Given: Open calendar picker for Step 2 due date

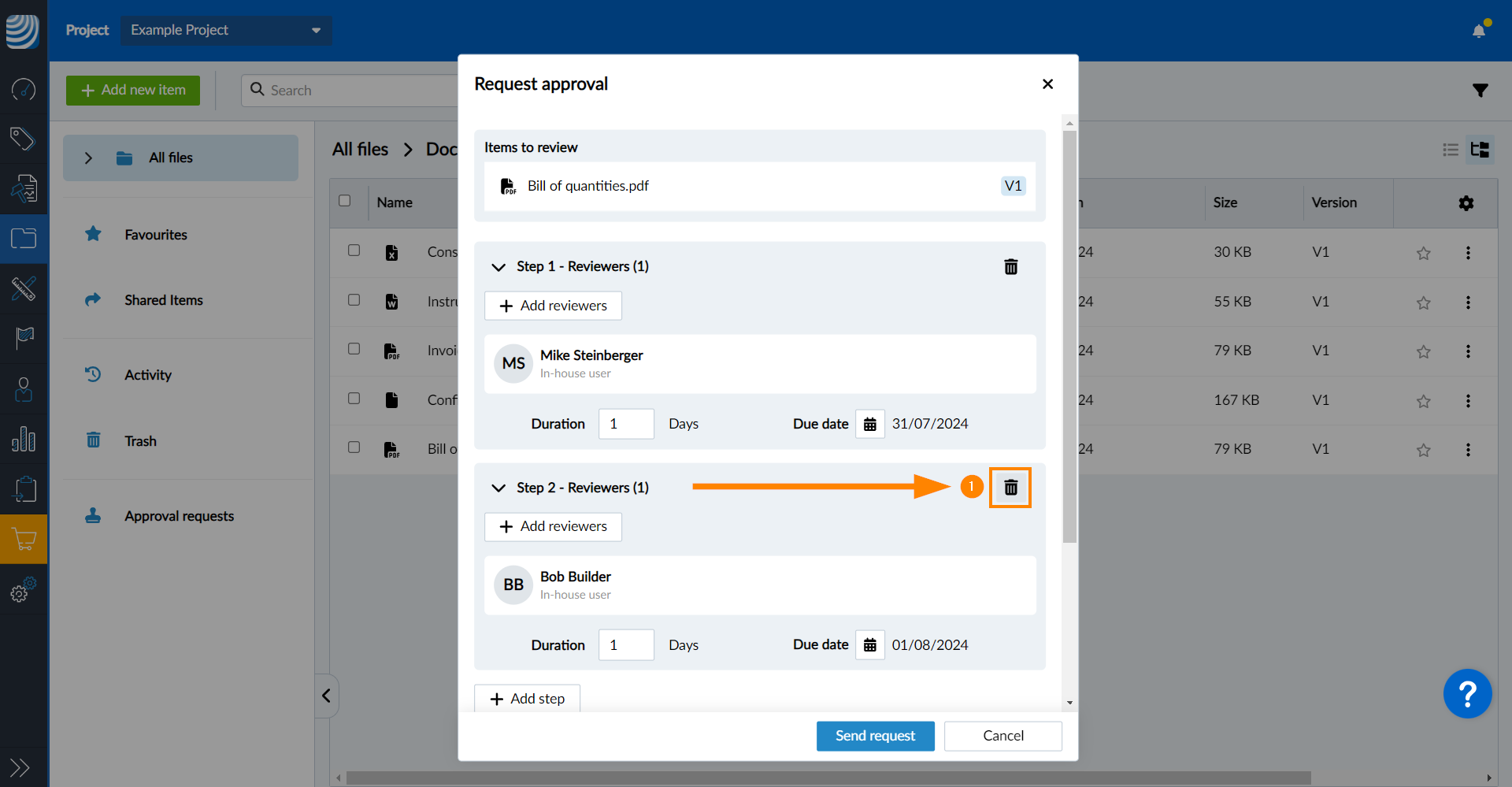Looking at the screenshot, I should click(869, 645).
